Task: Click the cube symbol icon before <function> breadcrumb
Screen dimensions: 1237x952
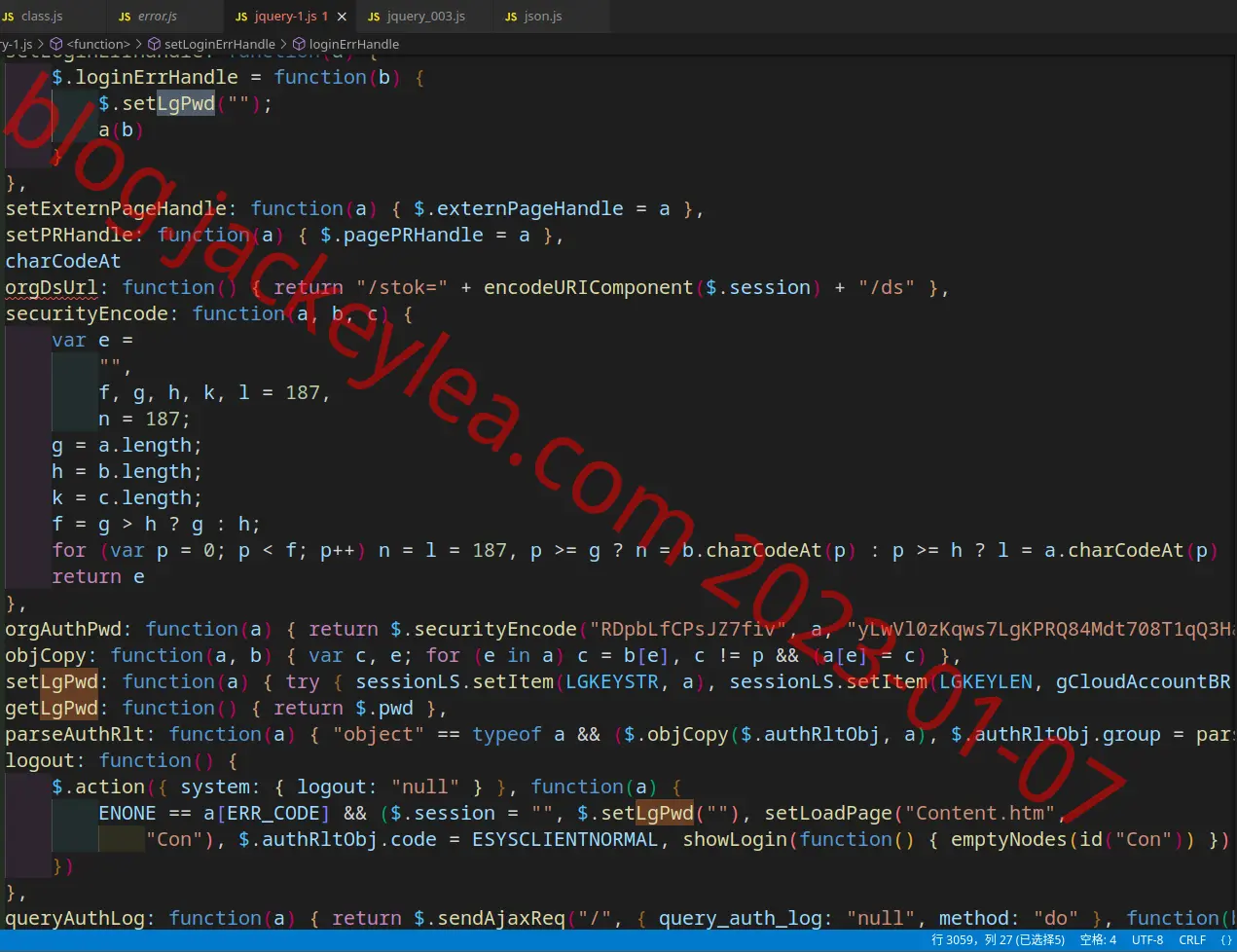Action: (56, 44)
